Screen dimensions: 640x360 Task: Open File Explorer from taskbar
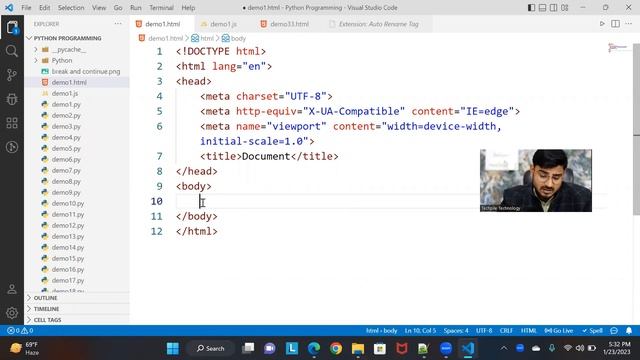click(x=358, y=349)
